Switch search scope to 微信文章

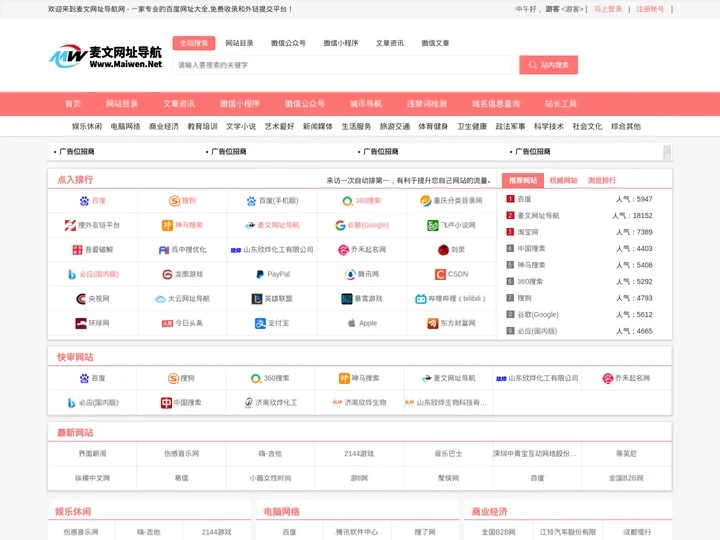(435, 43)
